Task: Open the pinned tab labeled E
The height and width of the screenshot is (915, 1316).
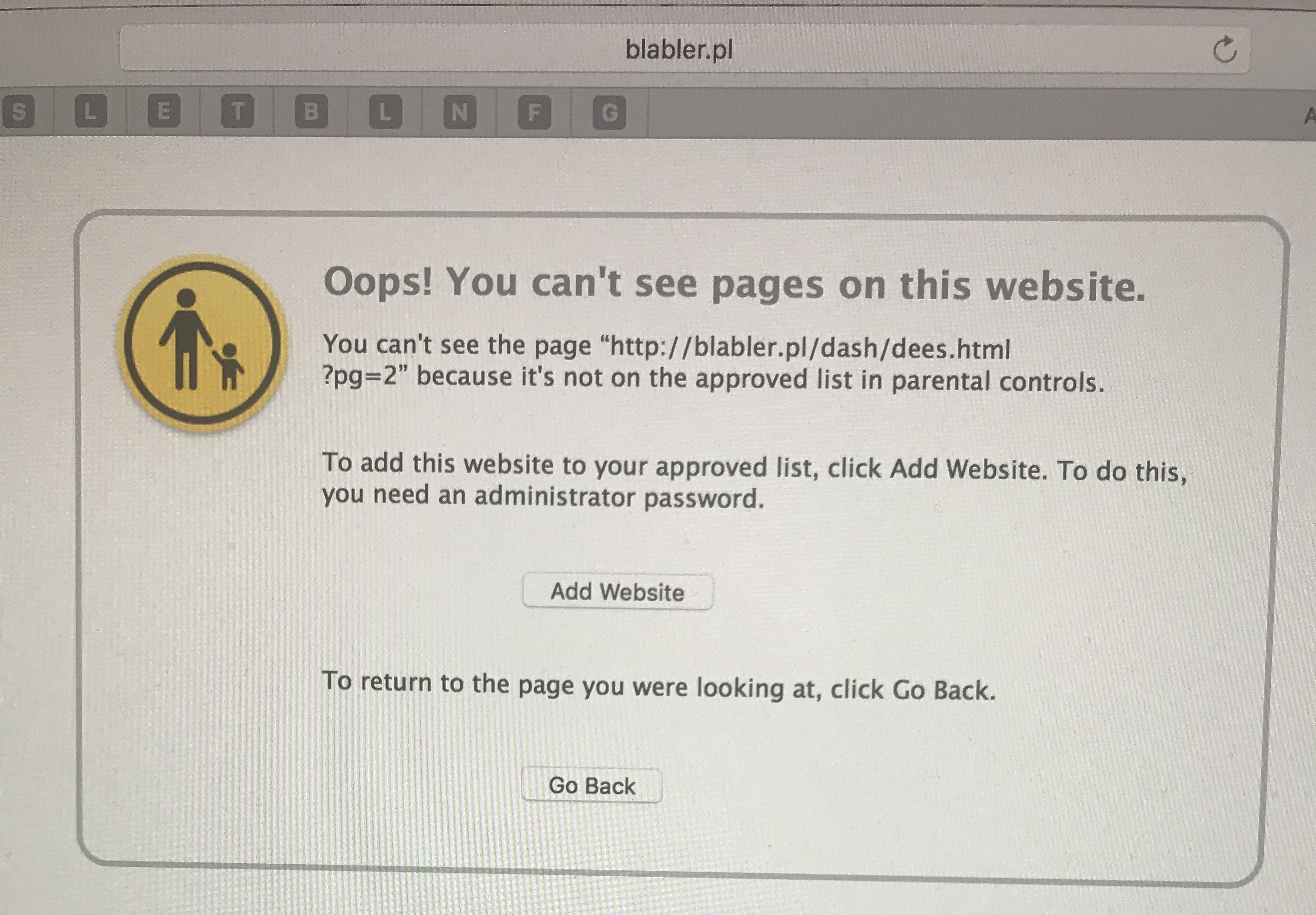Action: click(164, 111)
